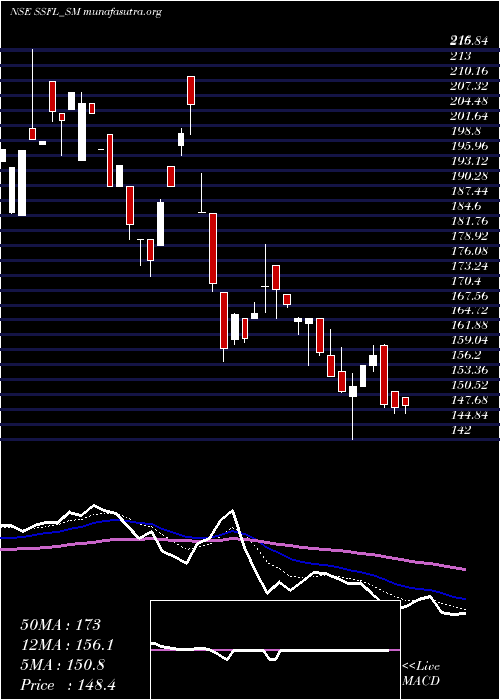The height and width of the screenshot is (700, 500).
Task: Select the 167.56 axis label
Action: 469,296
